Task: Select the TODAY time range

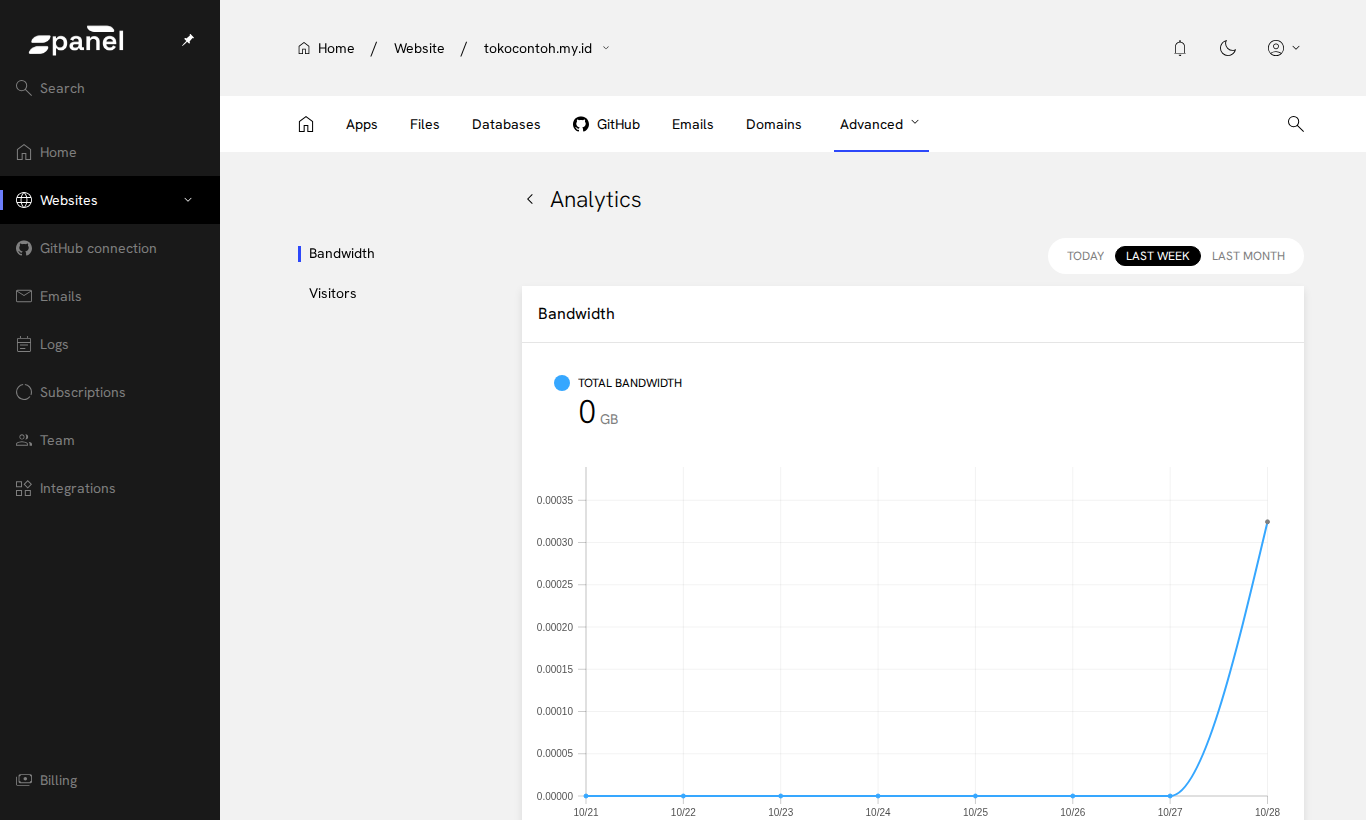Action: point(1085,256)
